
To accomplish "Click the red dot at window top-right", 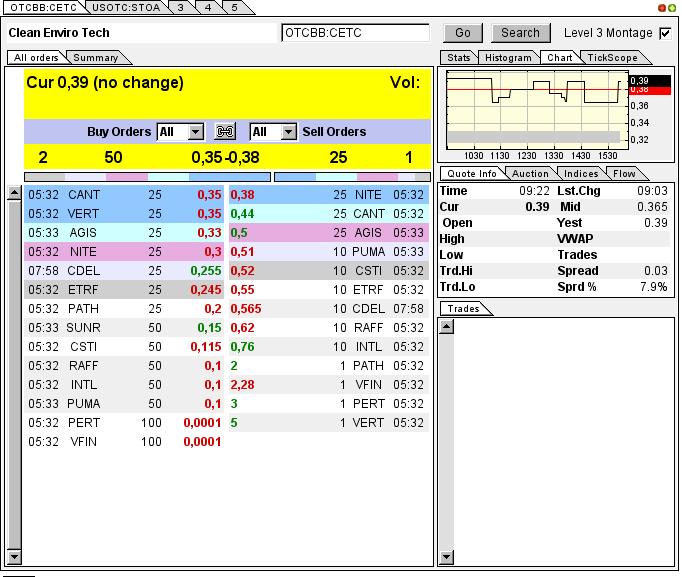I will pos(662,8).
